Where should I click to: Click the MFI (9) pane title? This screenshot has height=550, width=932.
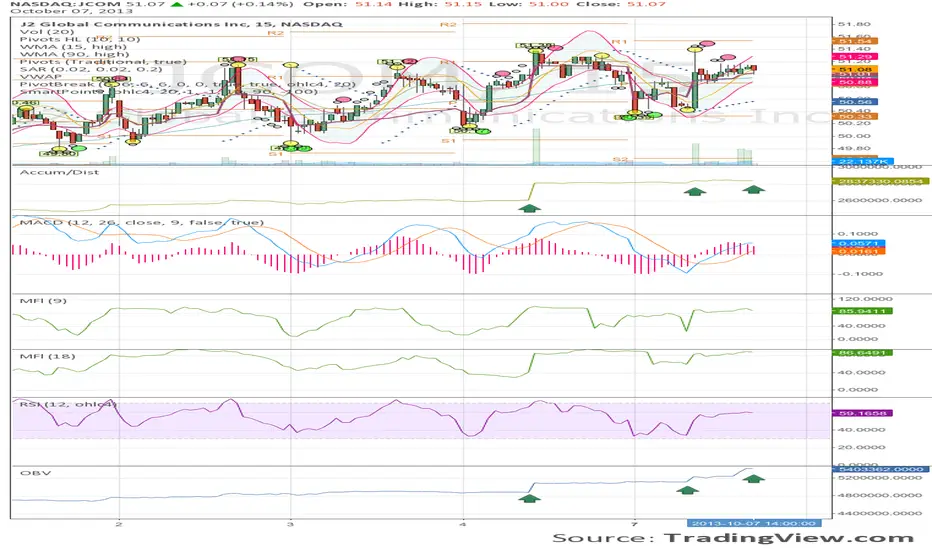[x=43, y=301]
